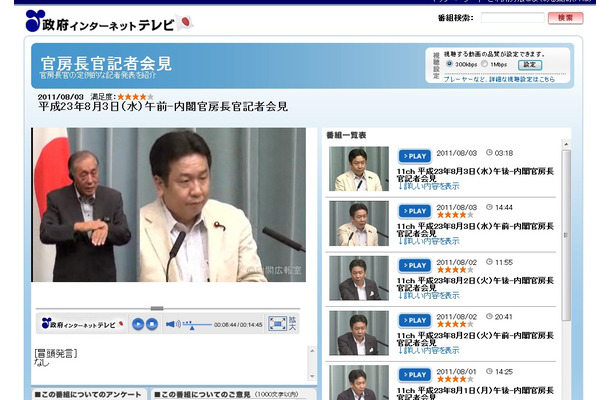Open the この番組についてのアンケート tab

point(89,394)
